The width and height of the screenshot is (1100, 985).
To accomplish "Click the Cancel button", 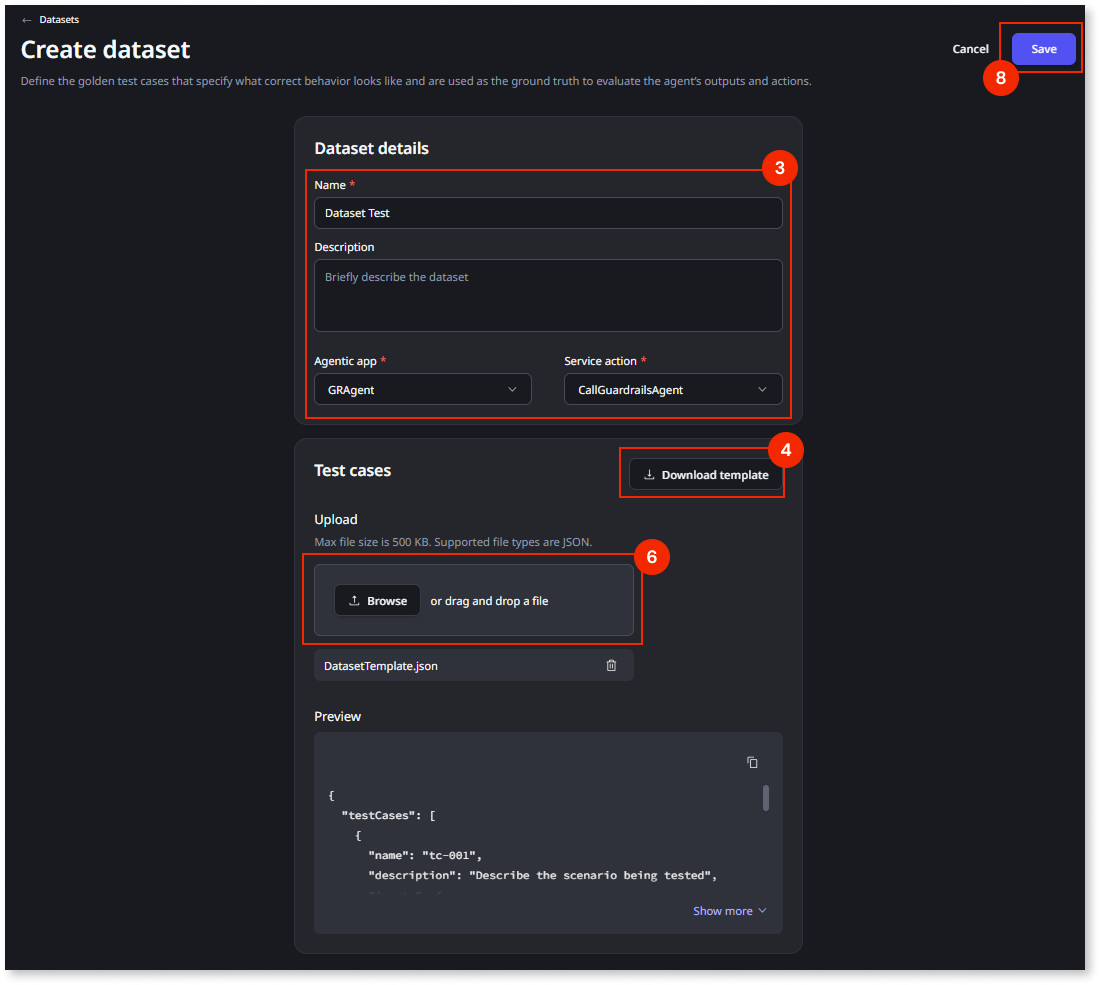I will tap(970, 49).
